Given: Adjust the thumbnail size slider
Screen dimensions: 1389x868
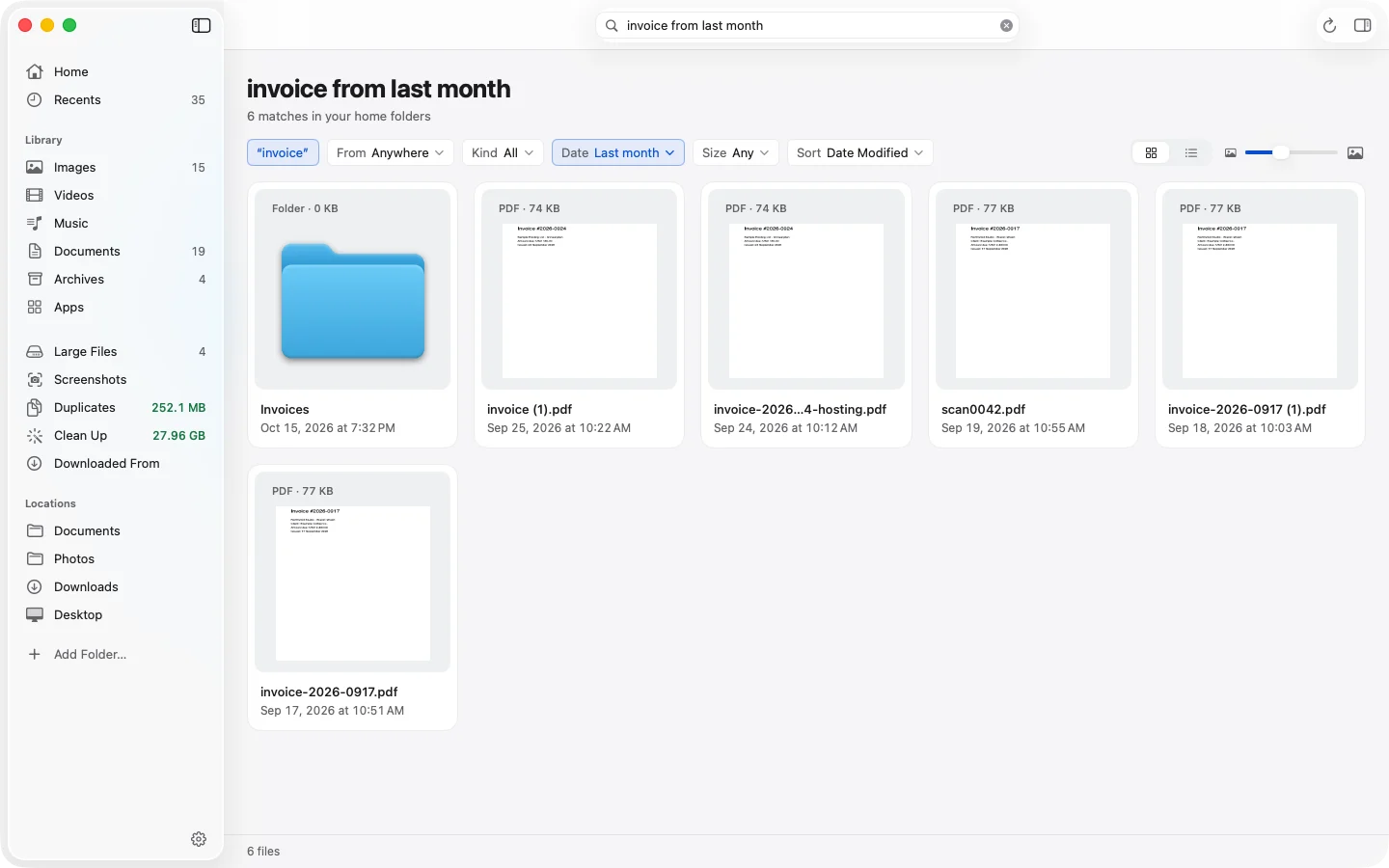Looking at the screenshot, I should (x=1291, y=152).
